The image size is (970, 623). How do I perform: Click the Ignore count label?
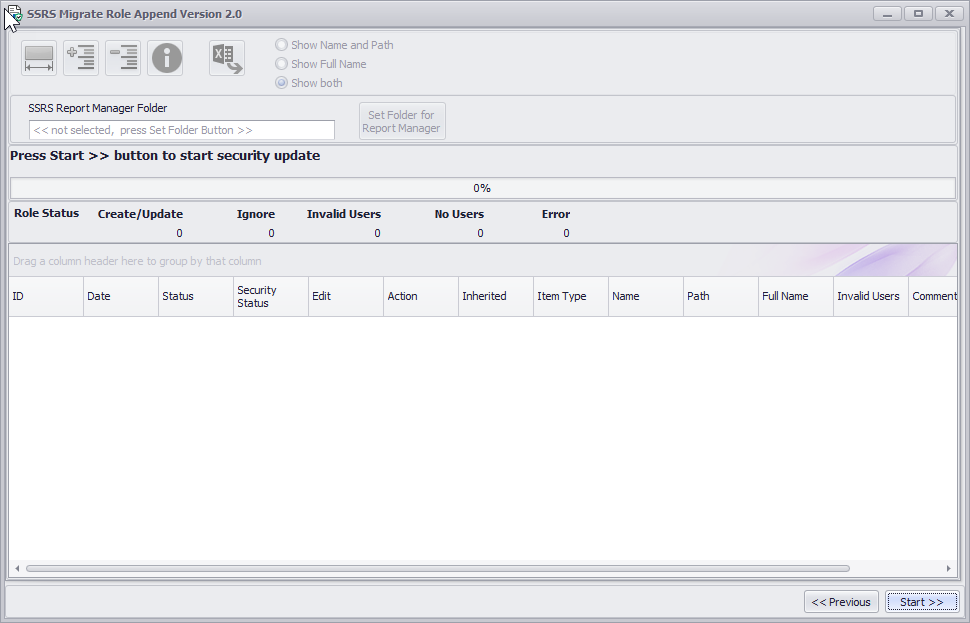pyautogui.click(x=255, y=214)
